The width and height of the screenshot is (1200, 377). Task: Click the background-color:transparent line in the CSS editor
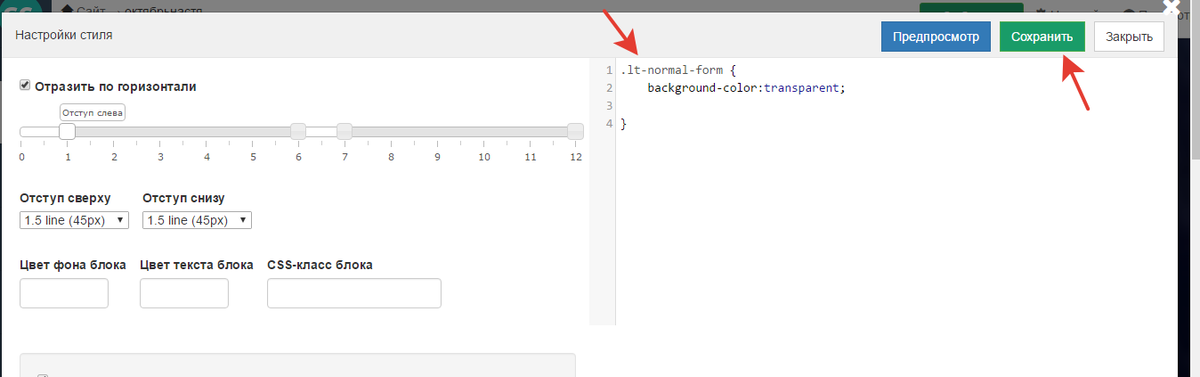[x=746, y=88]
